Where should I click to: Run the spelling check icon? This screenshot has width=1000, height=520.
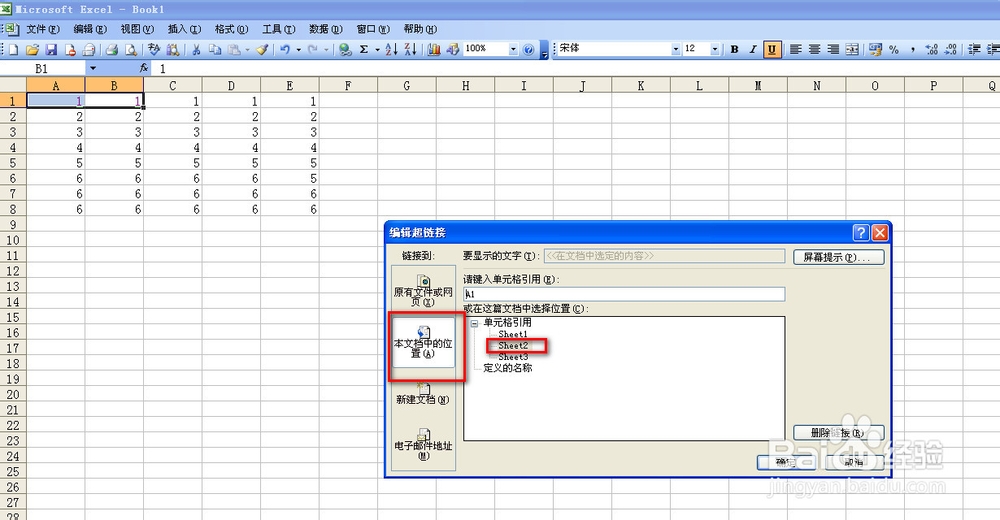[154, 49]
